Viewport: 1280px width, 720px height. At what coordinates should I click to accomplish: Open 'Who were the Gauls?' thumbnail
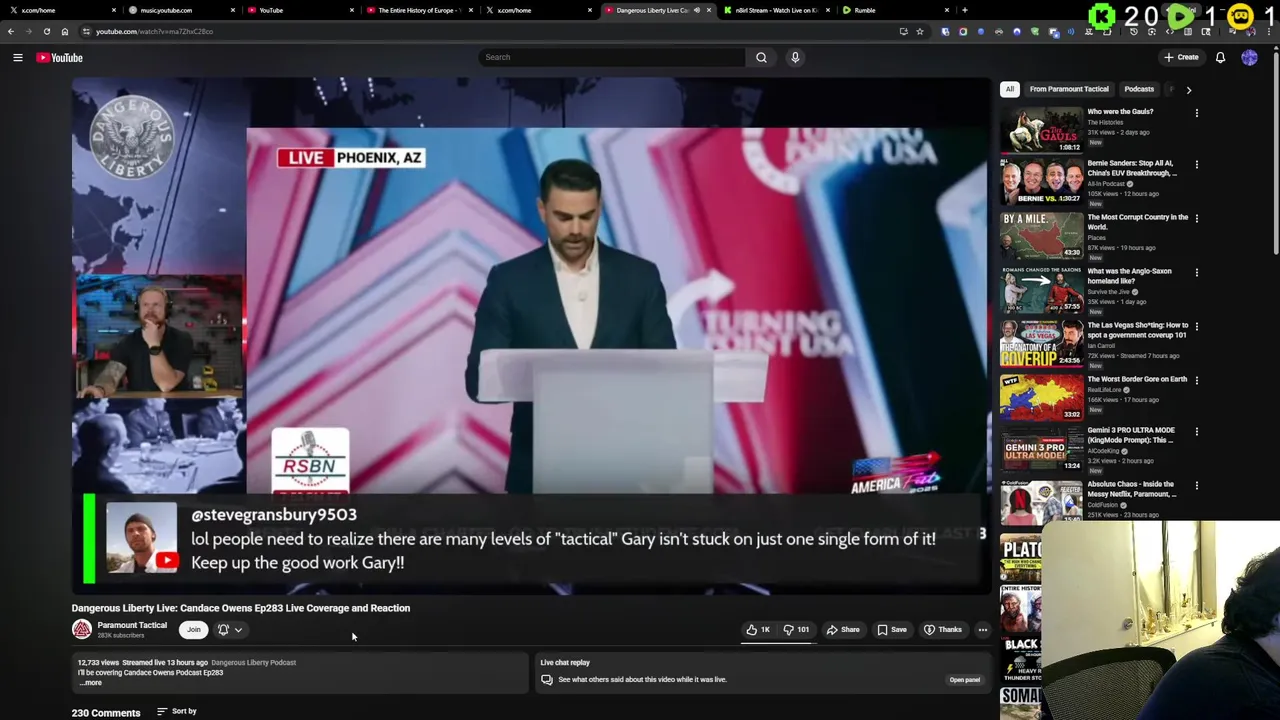click(1041, 130)
